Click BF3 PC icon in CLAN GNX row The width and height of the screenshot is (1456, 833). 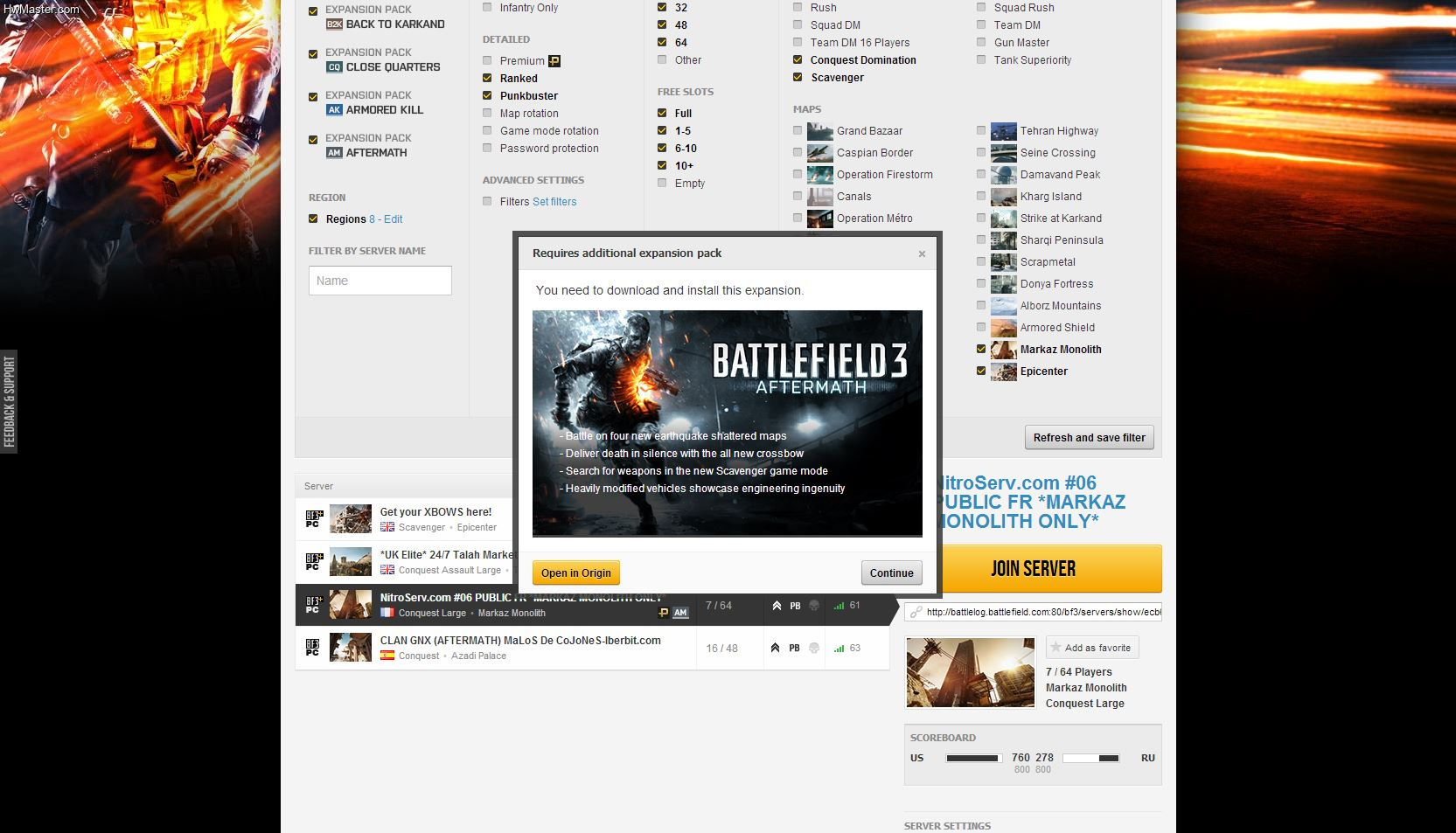(x=313, y=648)
